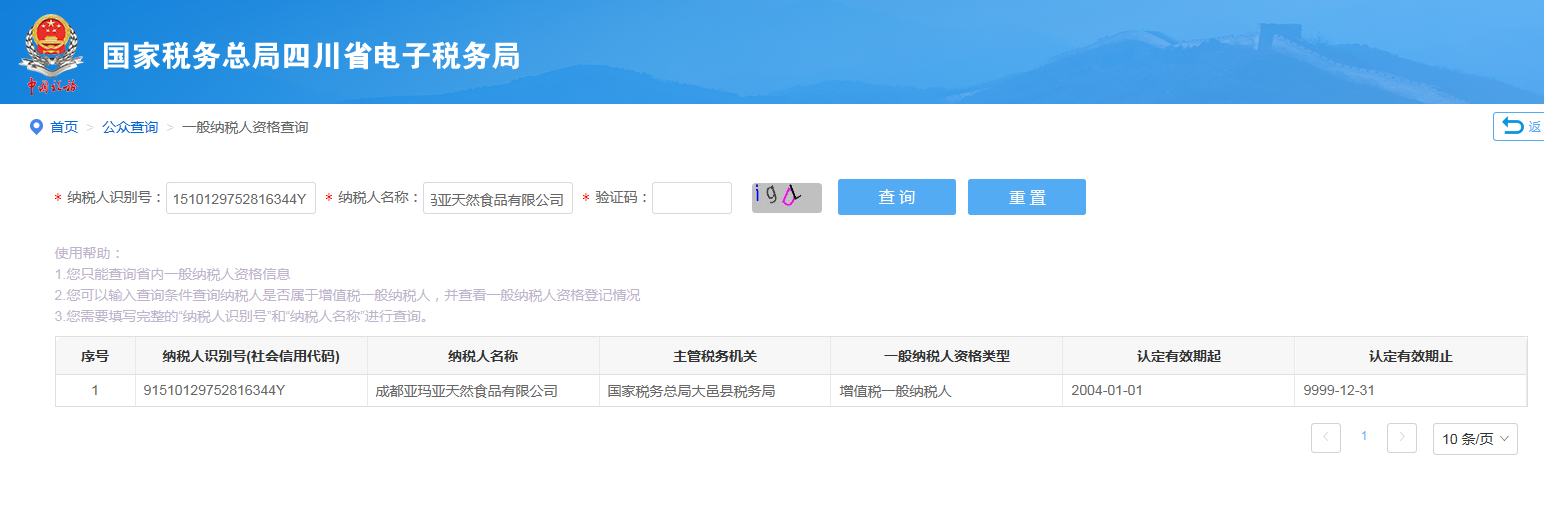Click the 纳税人名称 column header
The width and height of the screenshot is (1544, 505).
tap(483, 356)
